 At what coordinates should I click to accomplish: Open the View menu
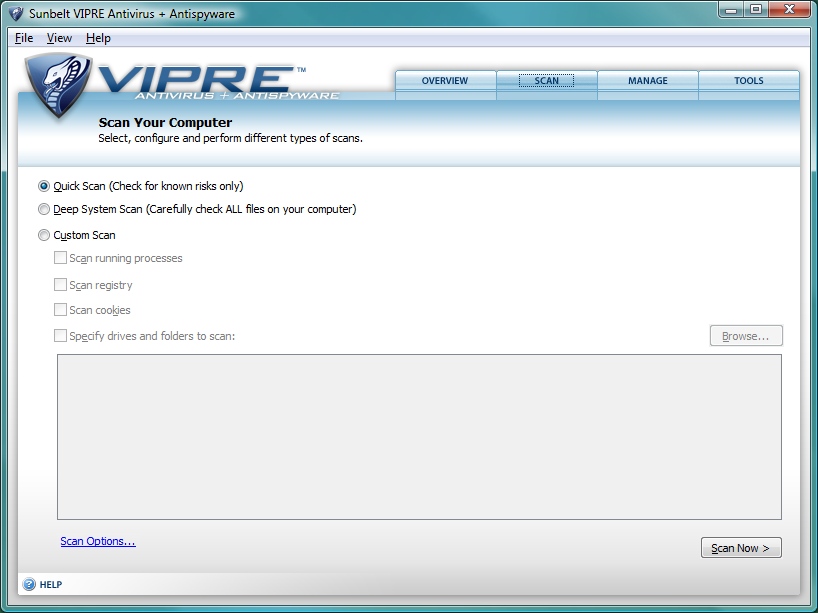point(59,38)
